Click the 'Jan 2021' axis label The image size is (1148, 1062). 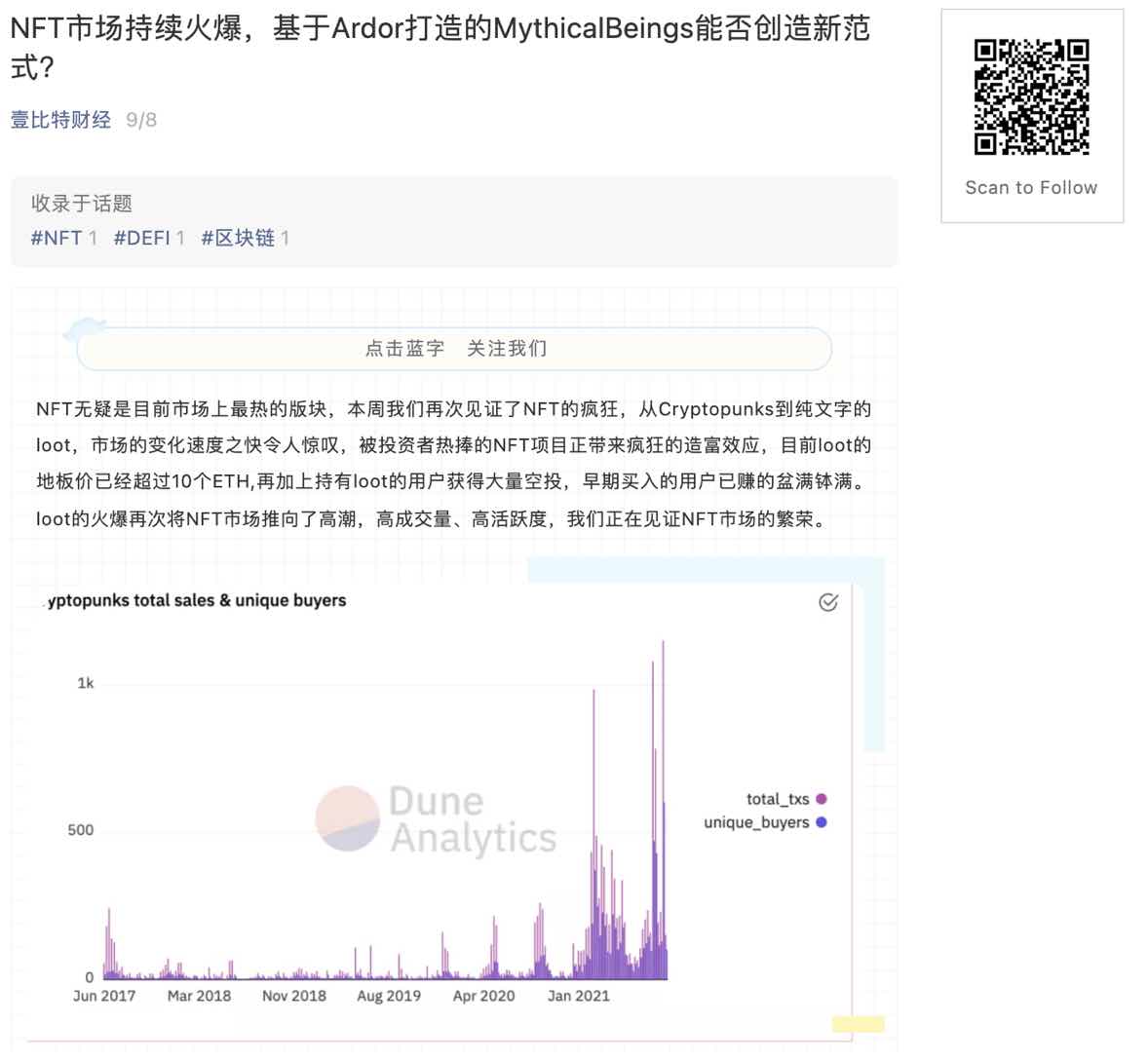[x=579, y=996]
